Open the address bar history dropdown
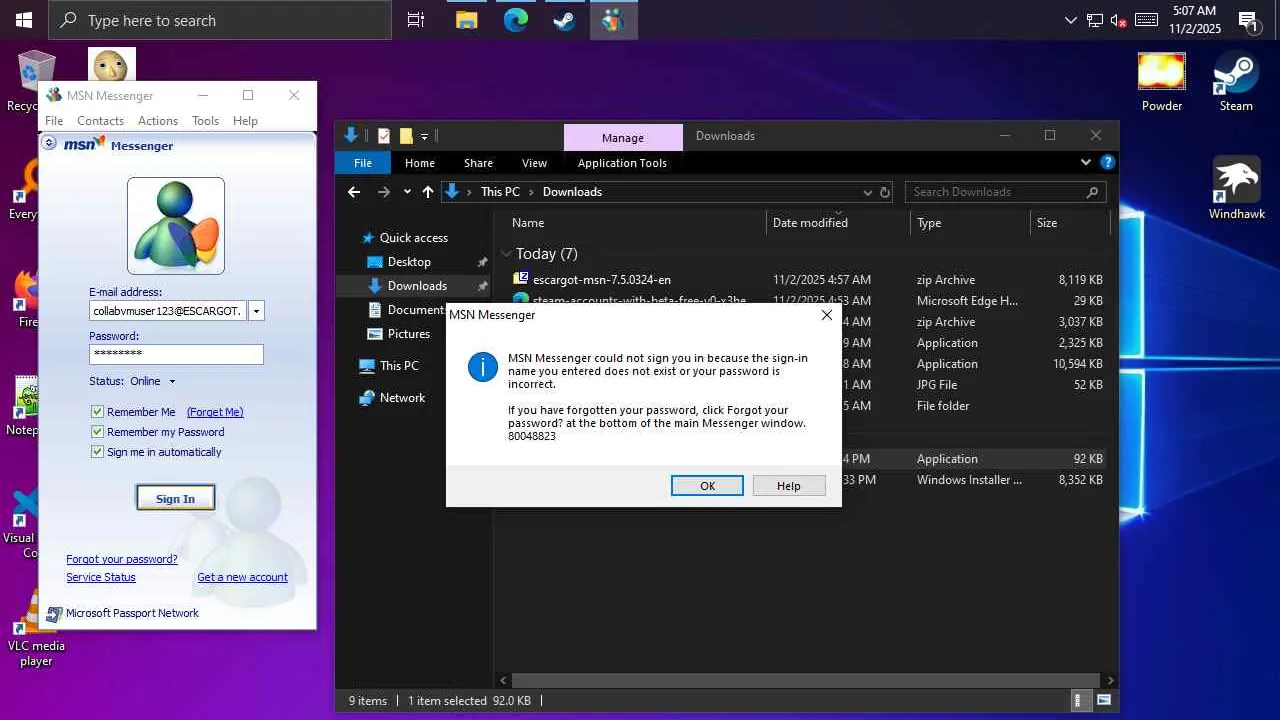This screenshot has height=720, width=1280. coord(867,192)
